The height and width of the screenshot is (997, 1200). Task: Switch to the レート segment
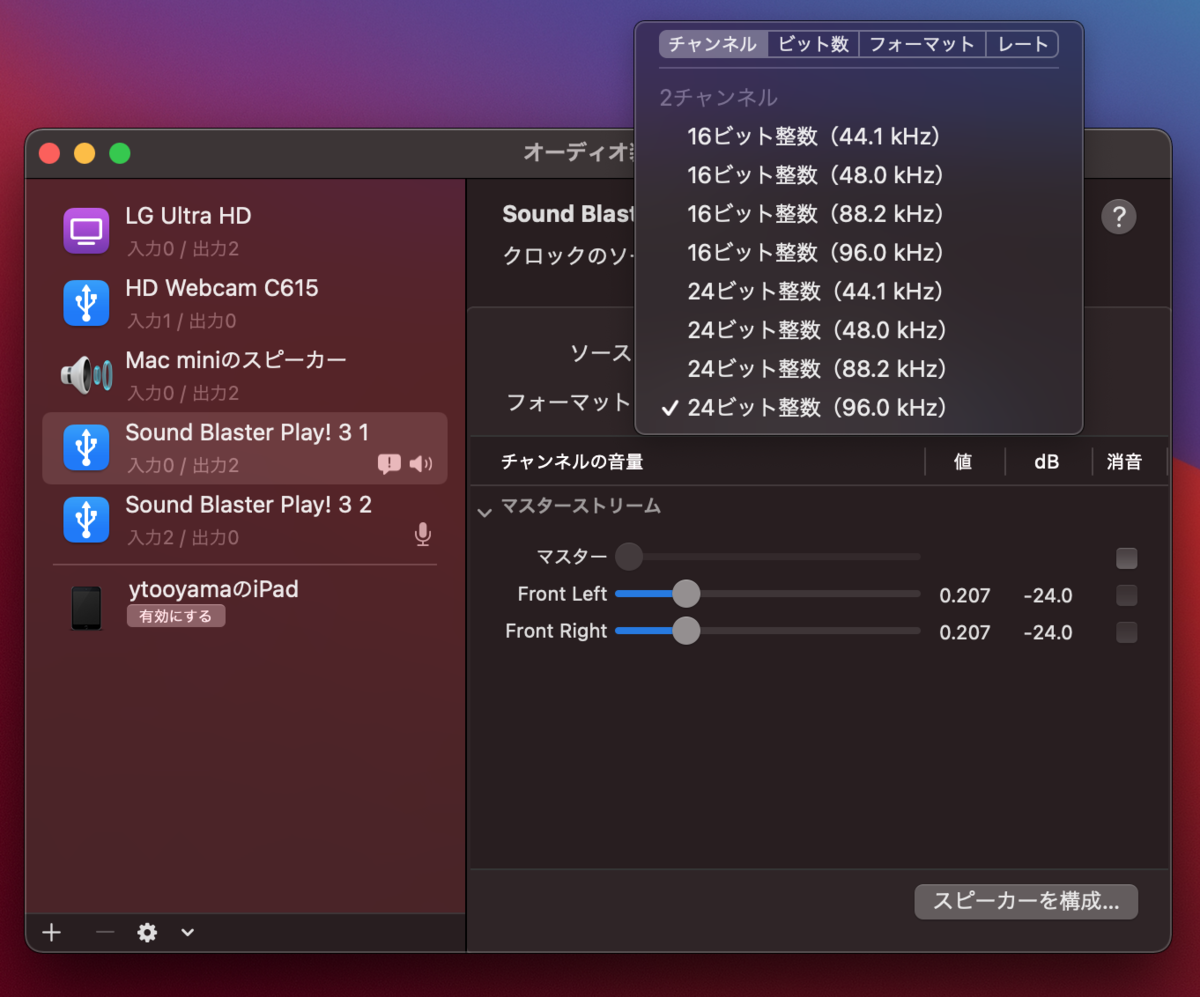tap(1022, 44)
